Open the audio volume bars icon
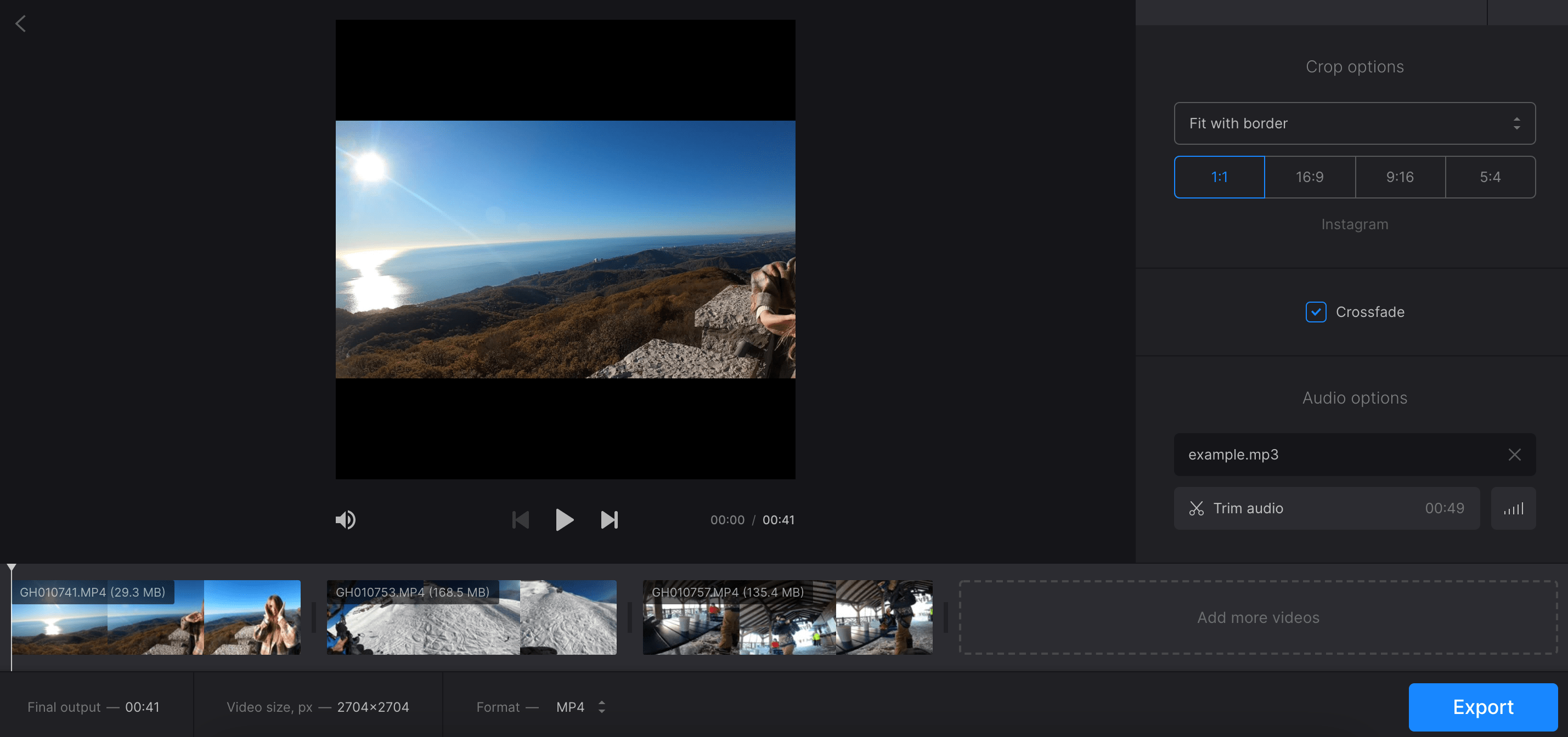The image size is (1568, 737). (1513, 508)
